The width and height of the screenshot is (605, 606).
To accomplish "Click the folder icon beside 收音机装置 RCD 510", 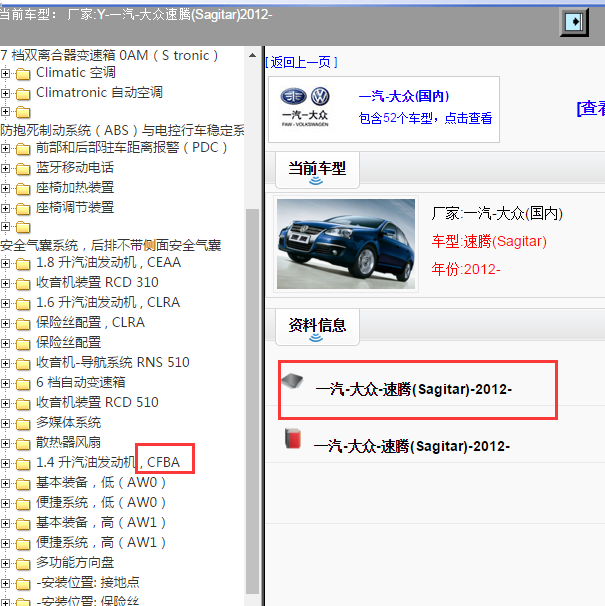I will 23,403.
